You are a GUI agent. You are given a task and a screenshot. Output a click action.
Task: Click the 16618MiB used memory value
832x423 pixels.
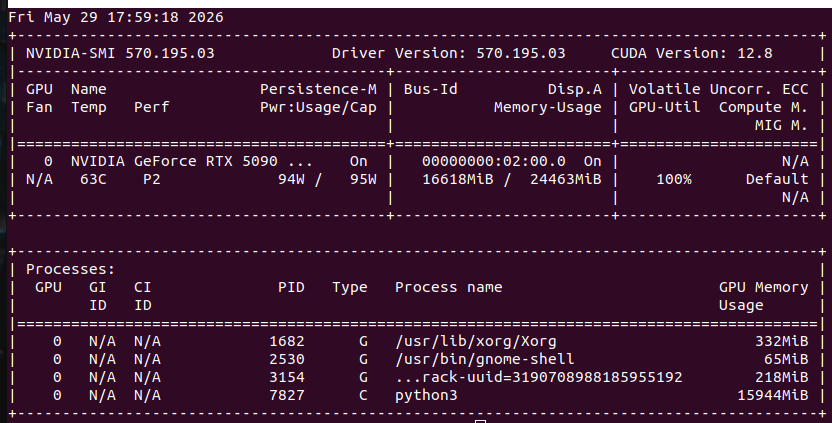tap(457, 179)
